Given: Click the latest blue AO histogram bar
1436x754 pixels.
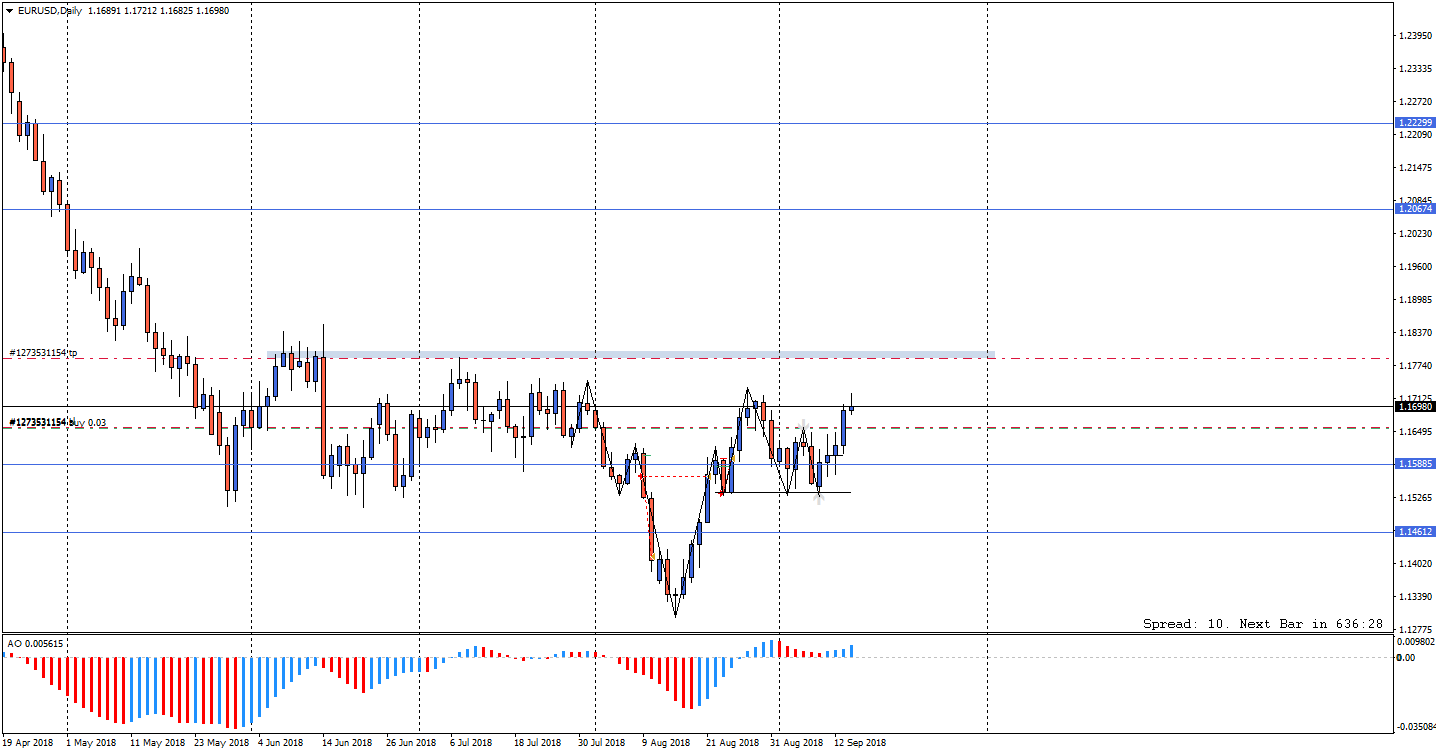Looking at the screenshot, I should pyautogui.click(x=852, y=651).
